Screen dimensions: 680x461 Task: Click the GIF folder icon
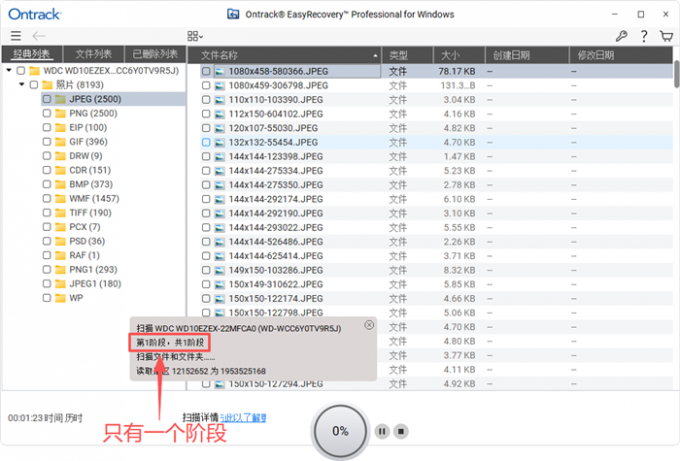61,142
